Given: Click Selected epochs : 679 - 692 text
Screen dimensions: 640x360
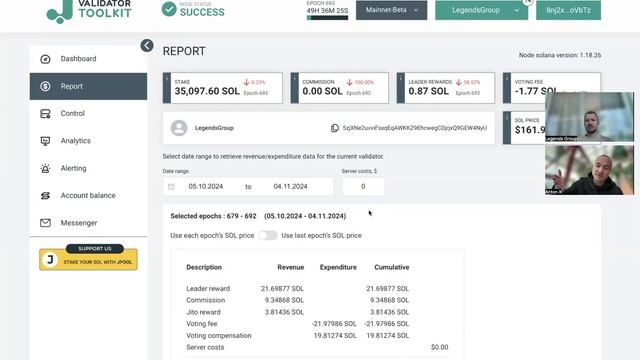Looking at the screenshot, I should coord(213,216).
